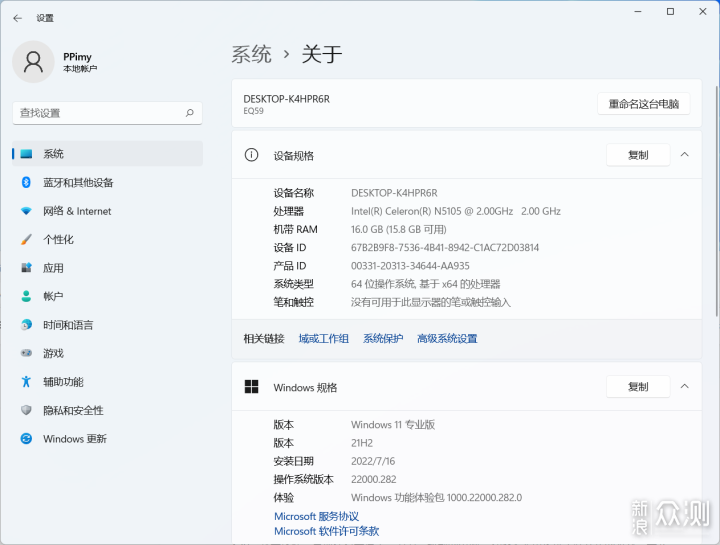Image resolution: width=720 pixels, height=545 pixels.
Task: Click device ID 67B2B9F8-7536-4B41-8942-C1AC72D03814
Action: pos(445,247)
